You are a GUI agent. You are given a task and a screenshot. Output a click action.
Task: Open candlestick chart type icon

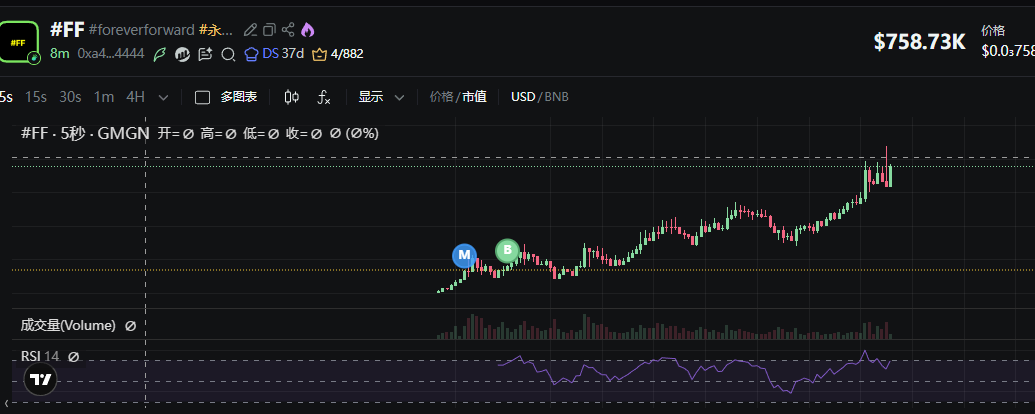pos(292,97)
